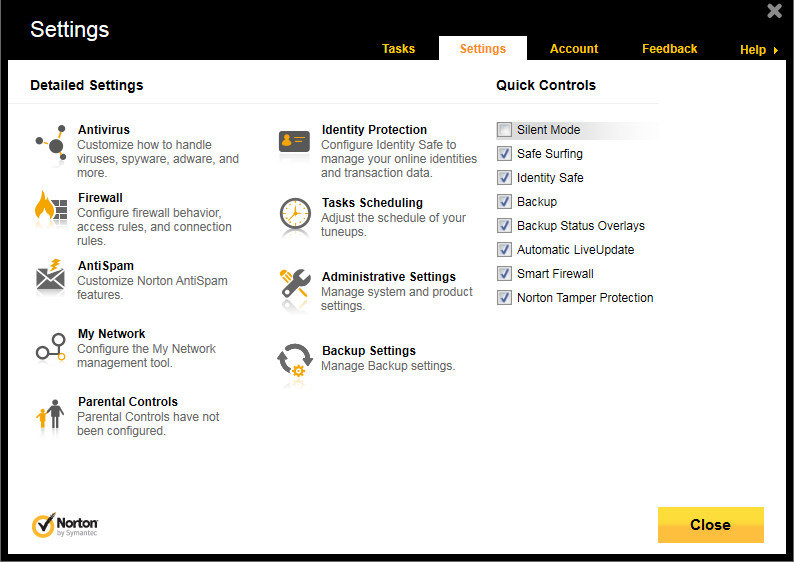Open the Firewall settings link

pyautogui.click(x=100, y=197)
